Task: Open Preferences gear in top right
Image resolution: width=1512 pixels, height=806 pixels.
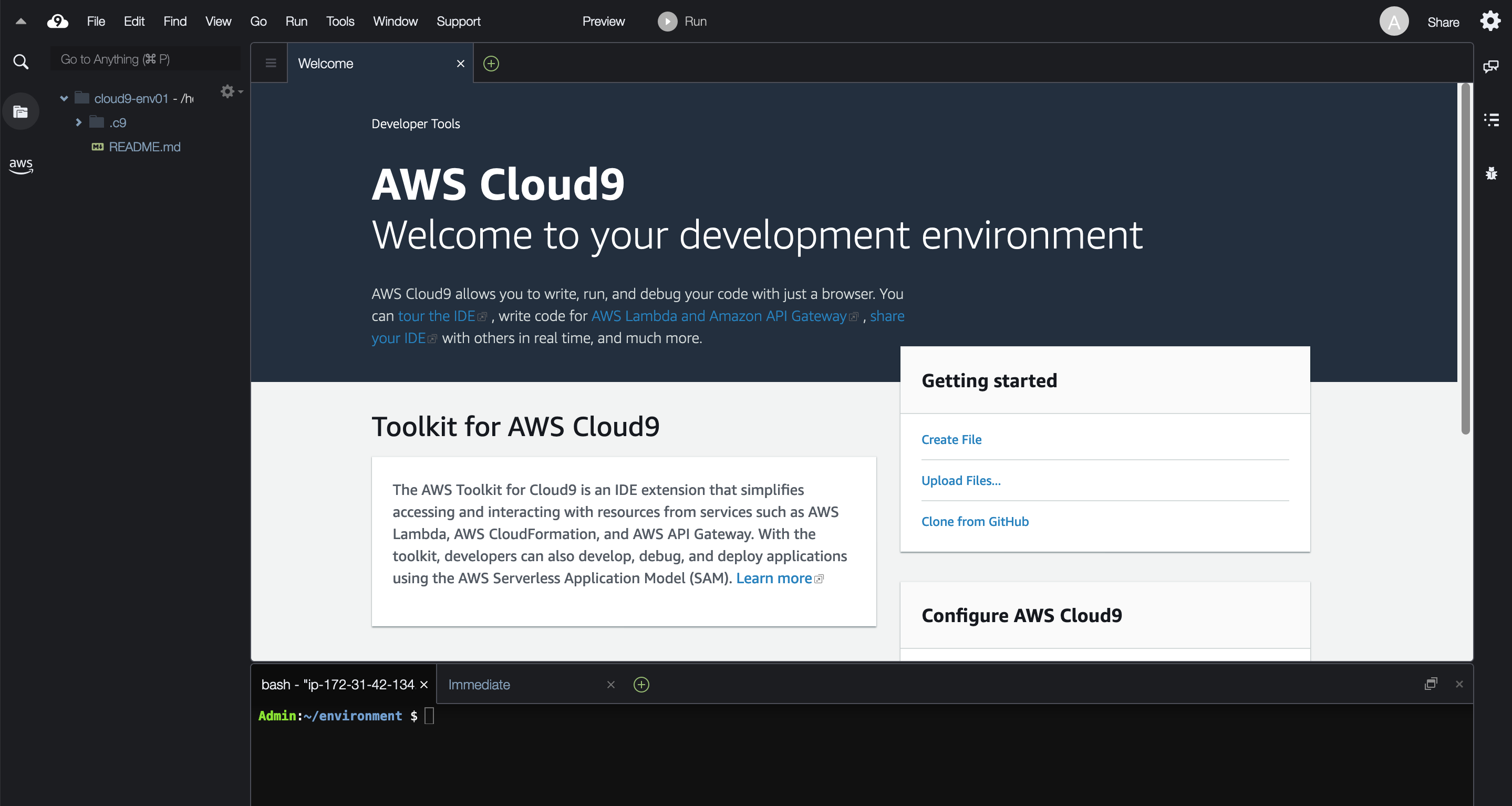Action: point(1490,21)
